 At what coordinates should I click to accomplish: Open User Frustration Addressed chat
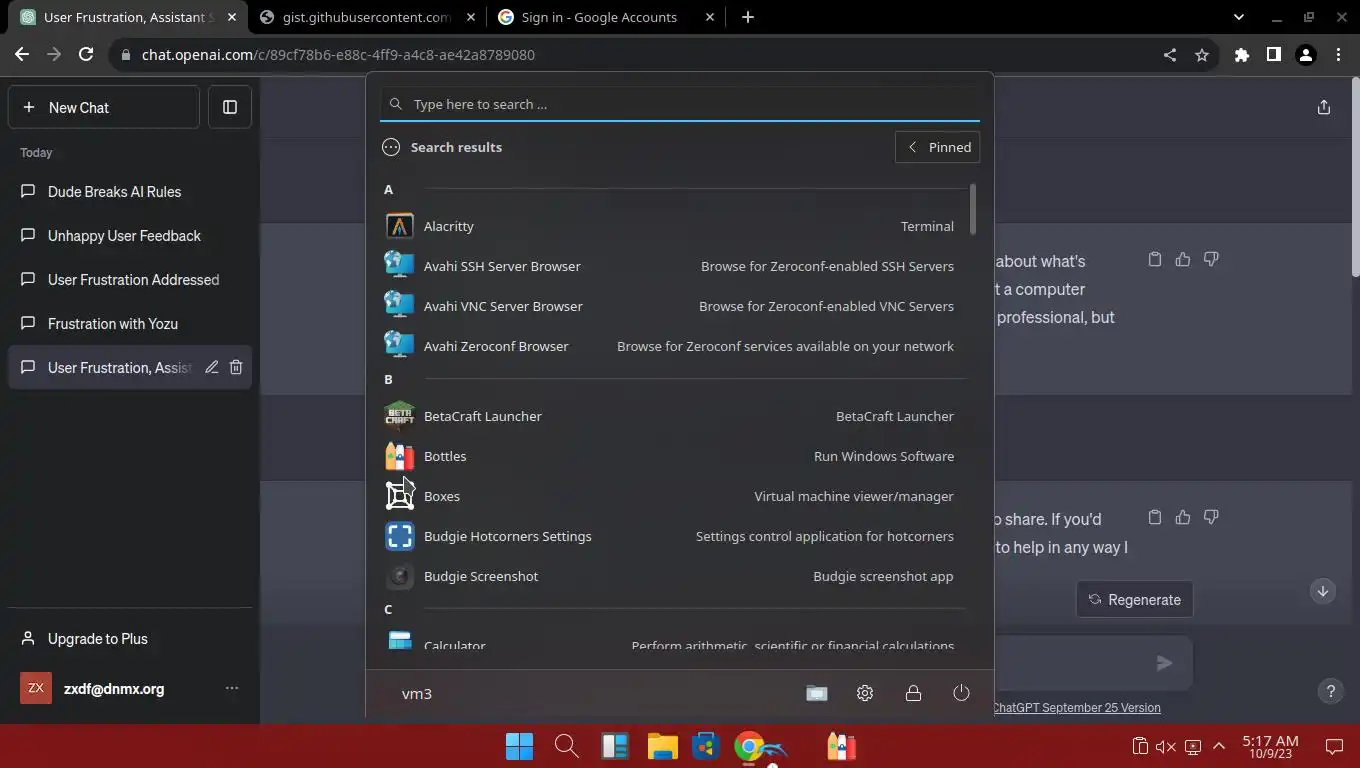[x=130, y=279]
